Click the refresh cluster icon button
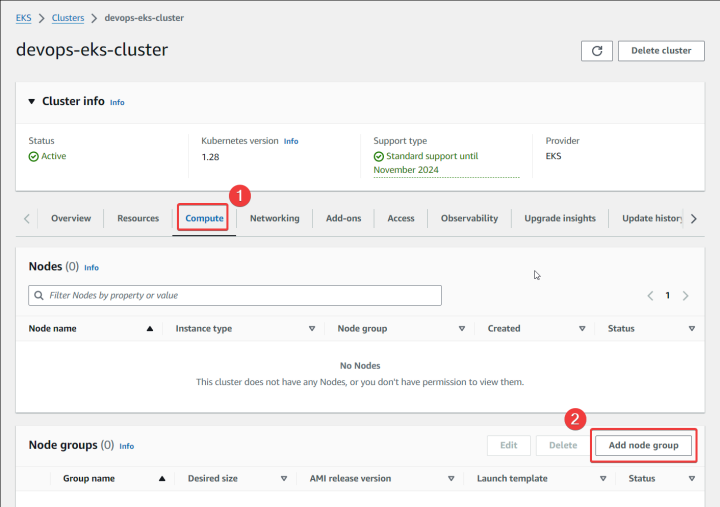 (596, 51)
